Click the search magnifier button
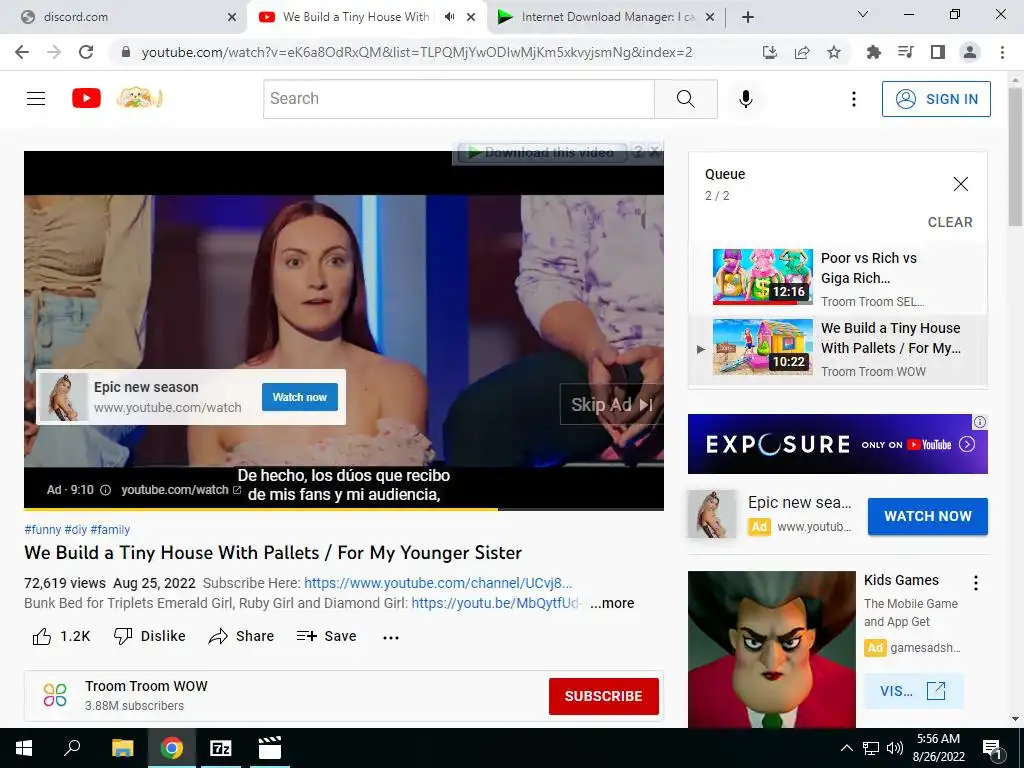This screenshot has height=768, width=1024. point(686,99)
